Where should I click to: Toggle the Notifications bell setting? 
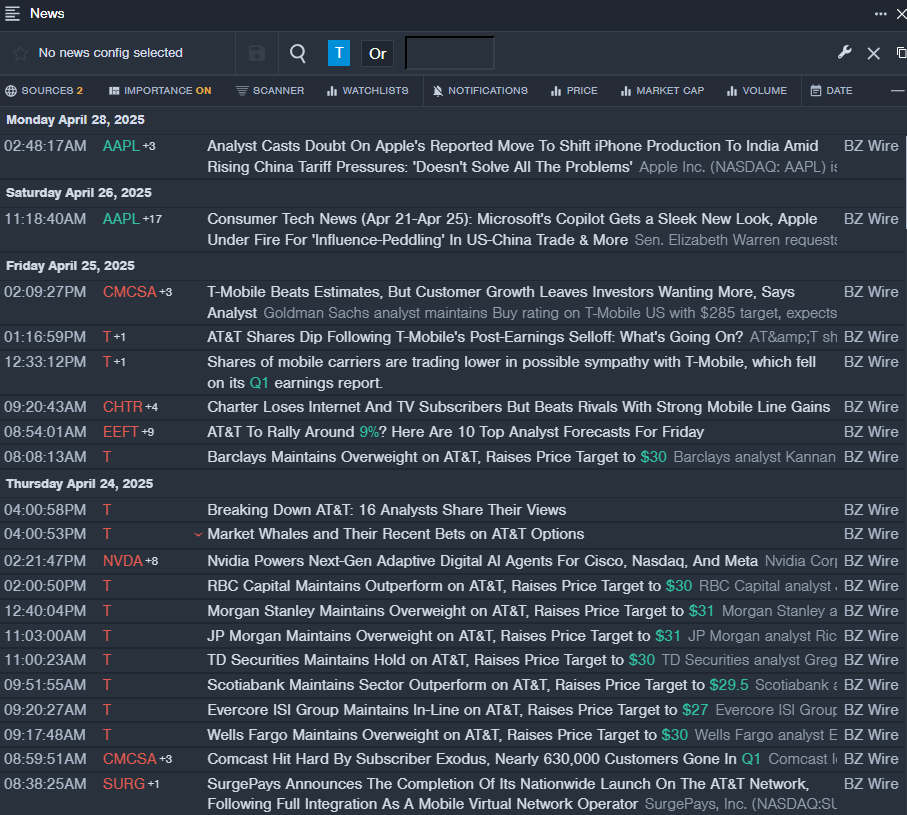pos(480,91)
